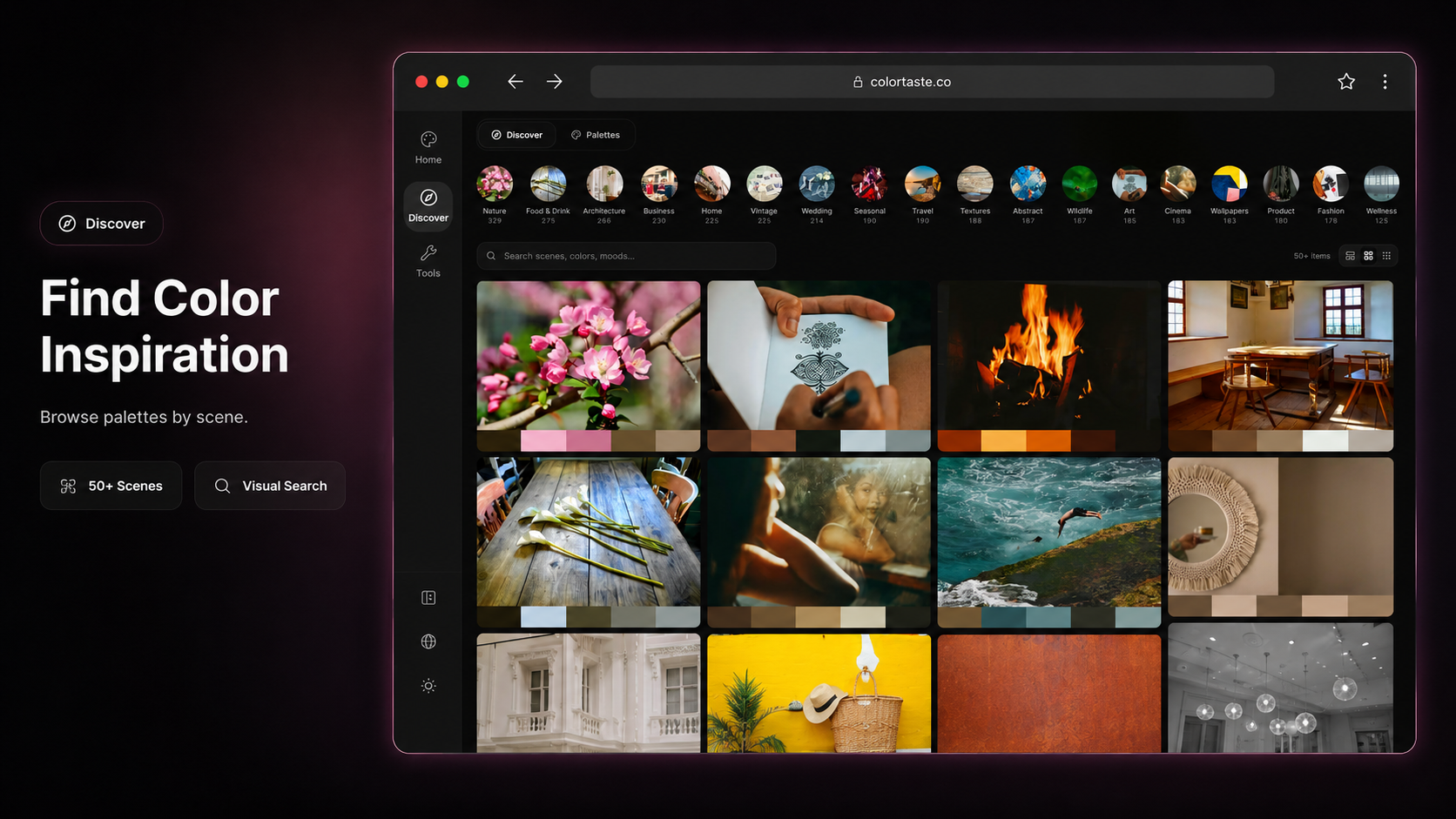This screenshot has height=819, width=1456.
Task: Pick the lighter pink swatch under cherry blossoms
Action: point(543,440)
